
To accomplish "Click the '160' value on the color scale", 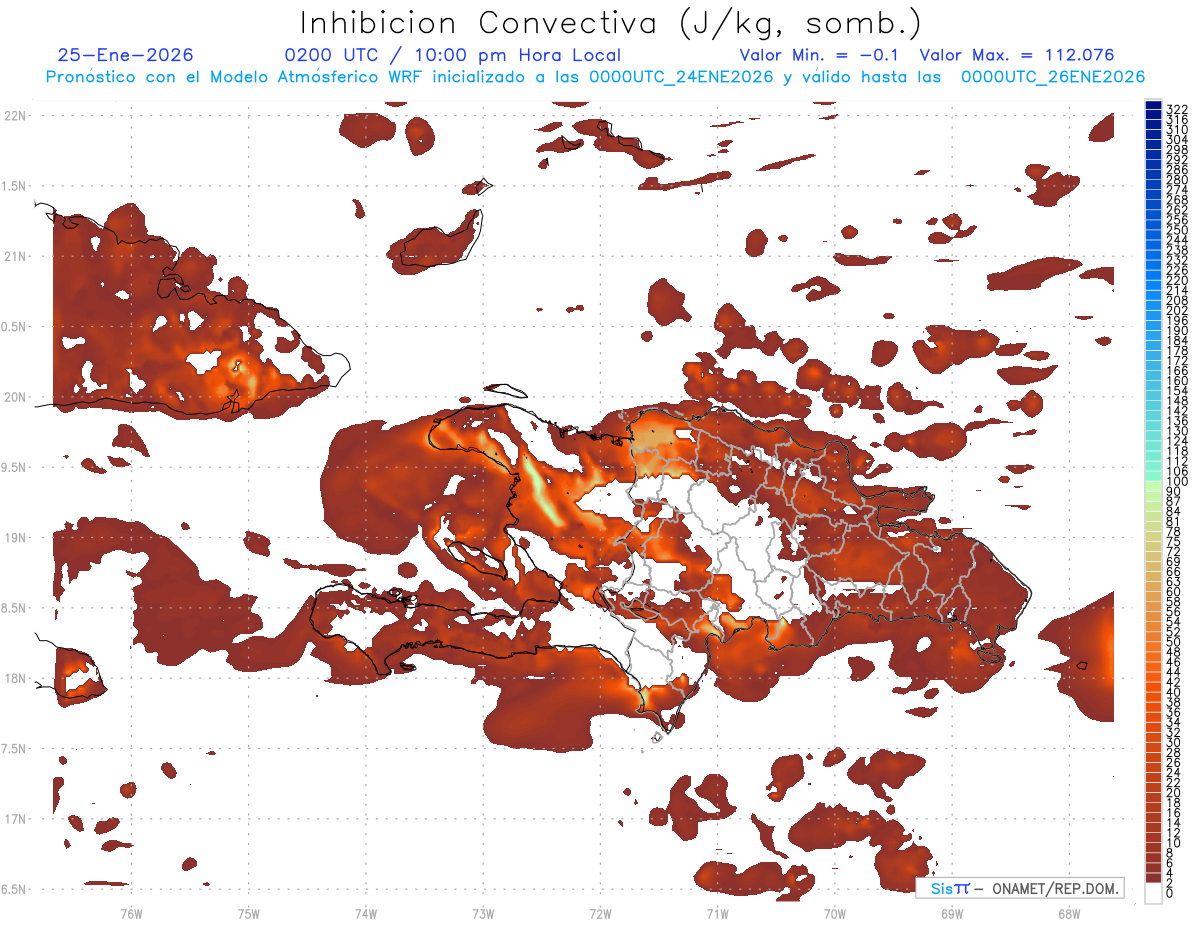I will tap(1177, 381).
